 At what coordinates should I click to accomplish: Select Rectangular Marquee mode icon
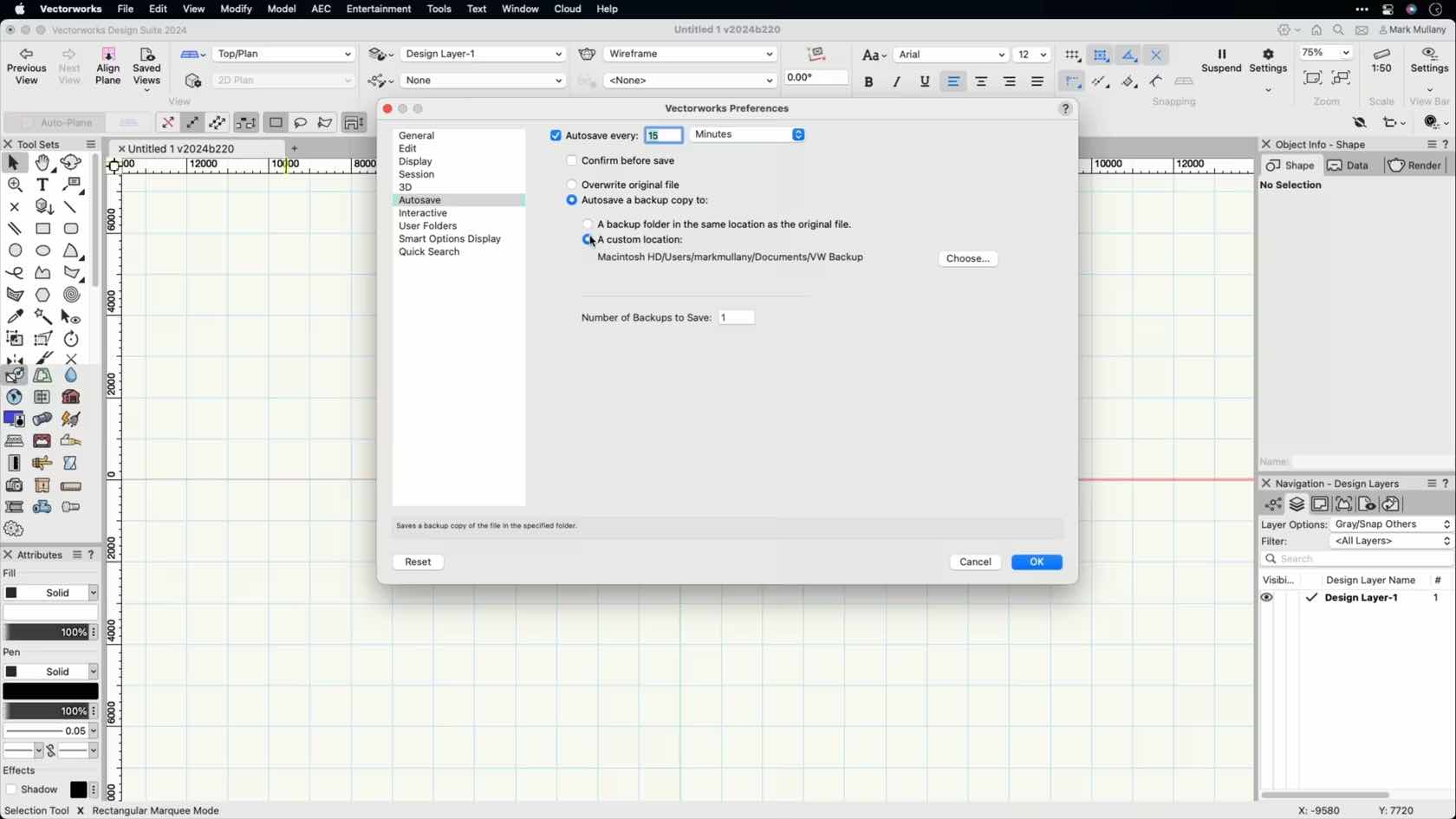pos(276,123)
